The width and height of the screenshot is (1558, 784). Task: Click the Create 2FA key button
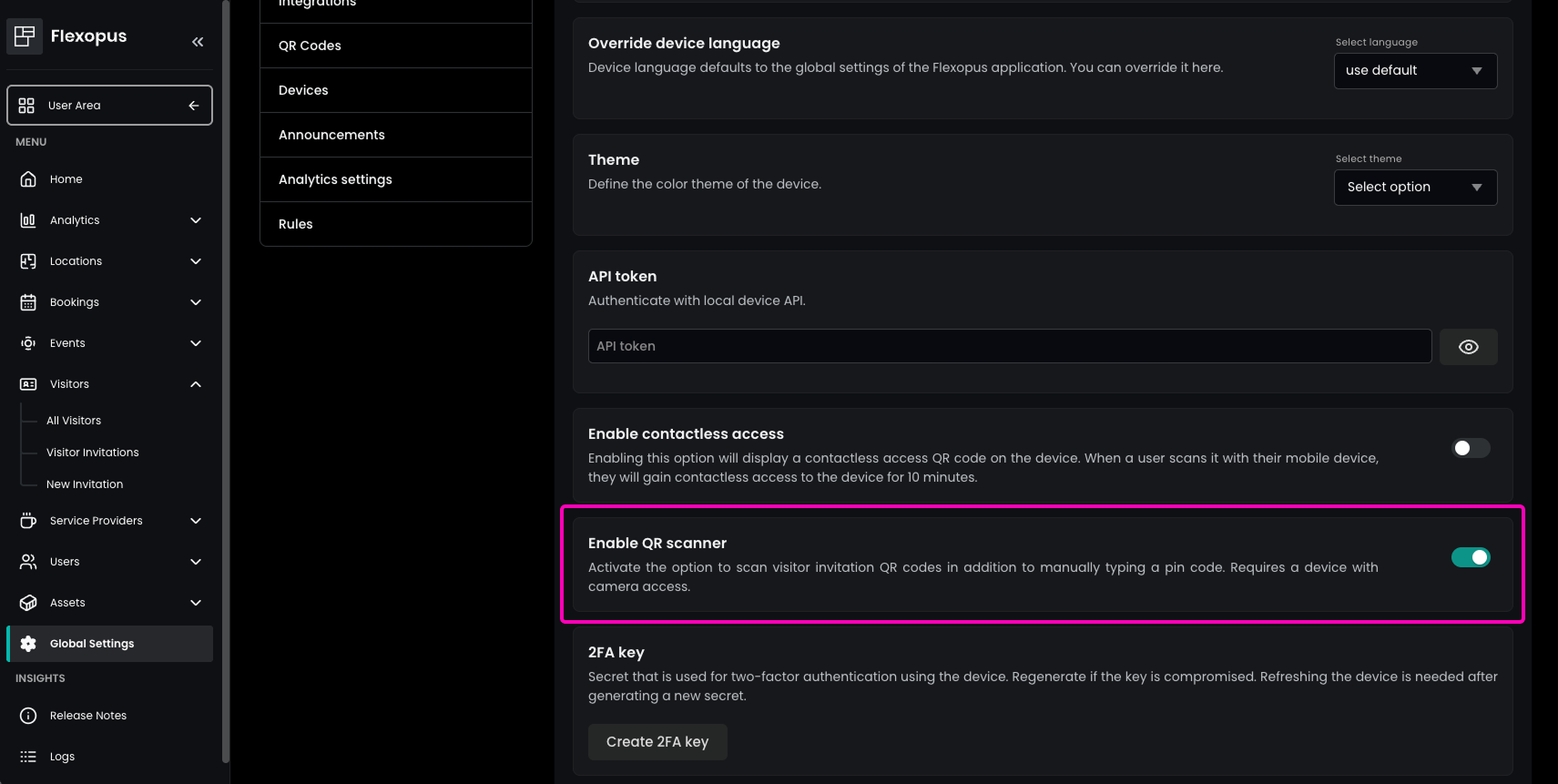(x=657, y=742)
